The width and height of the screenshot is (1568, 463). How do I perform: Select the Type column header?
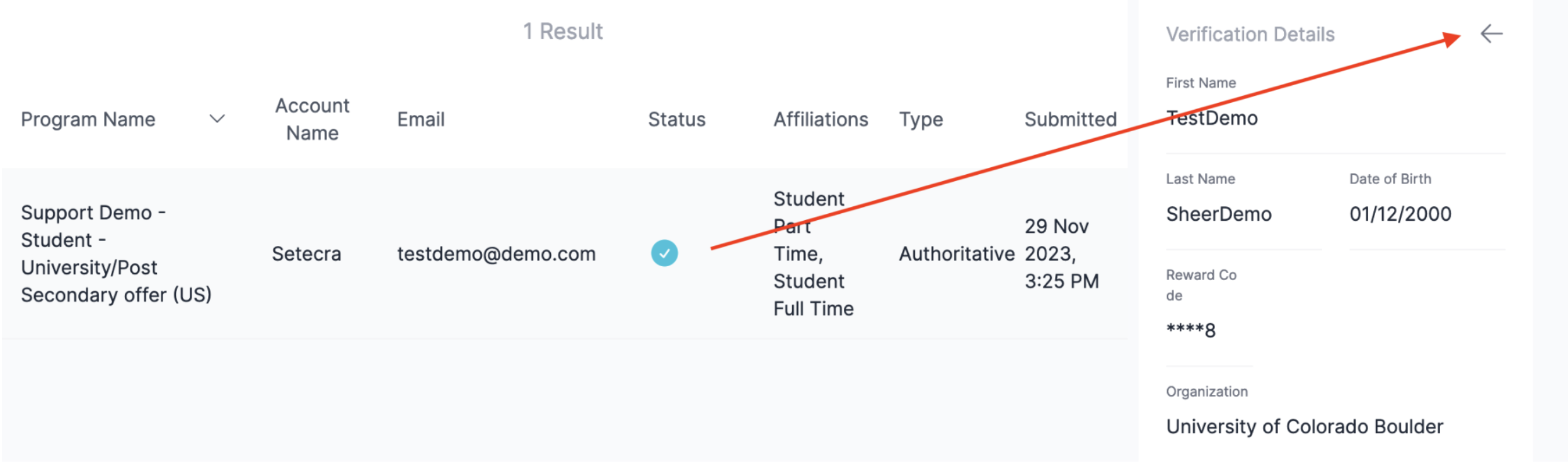tap(921, 119)
